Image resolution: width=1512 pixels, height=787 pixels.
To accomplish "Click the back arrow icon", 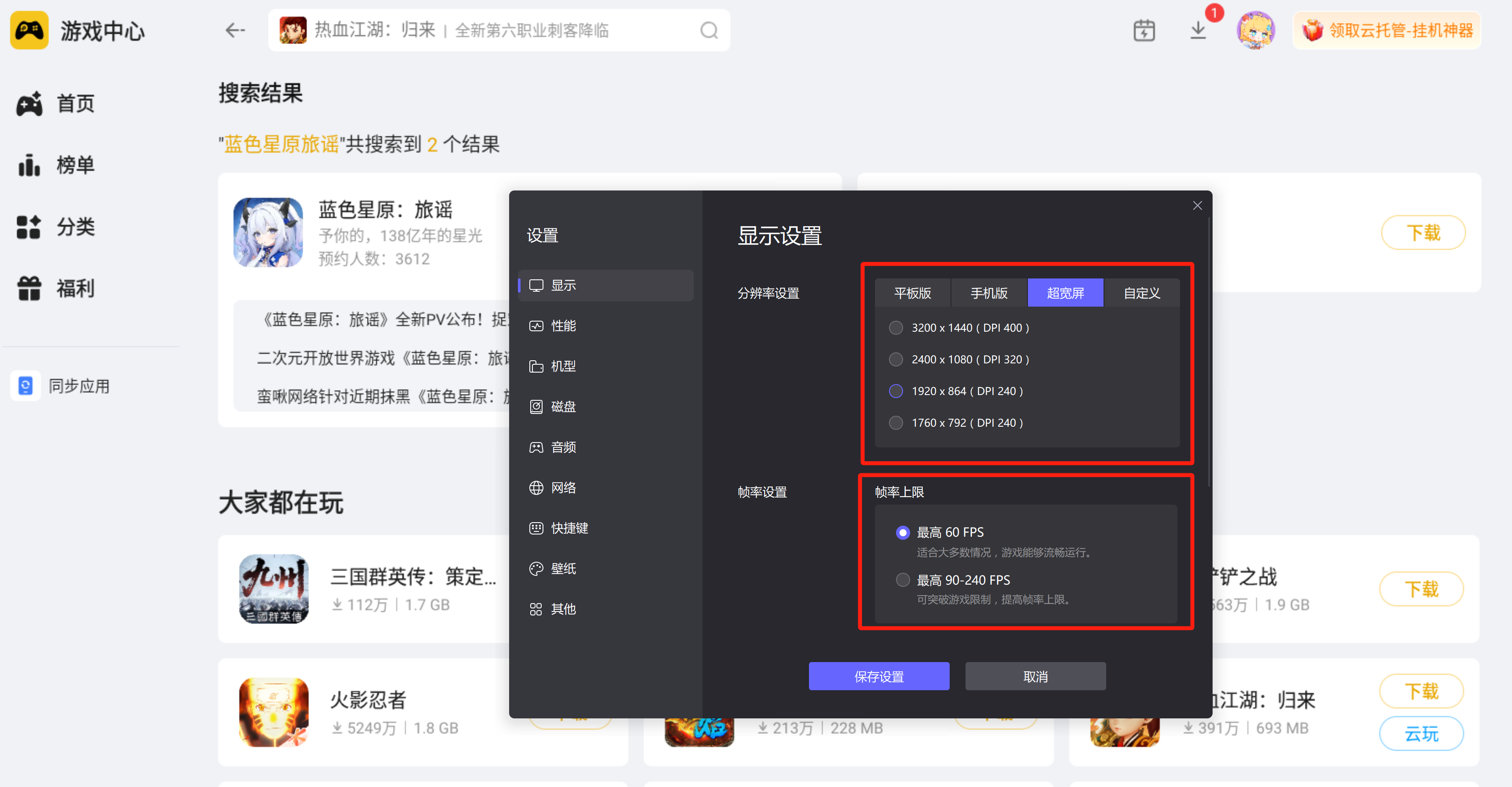I will pyautogui.click(x=235, y=30).
